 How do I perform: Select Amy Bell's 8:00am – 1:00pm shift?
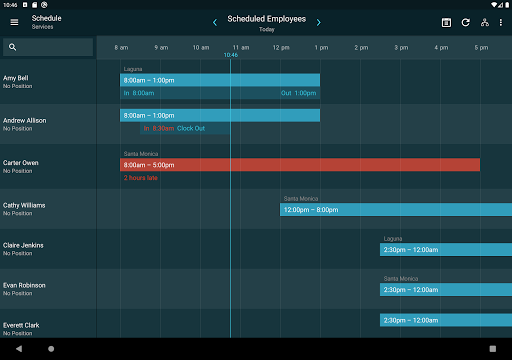coord(220,80)
